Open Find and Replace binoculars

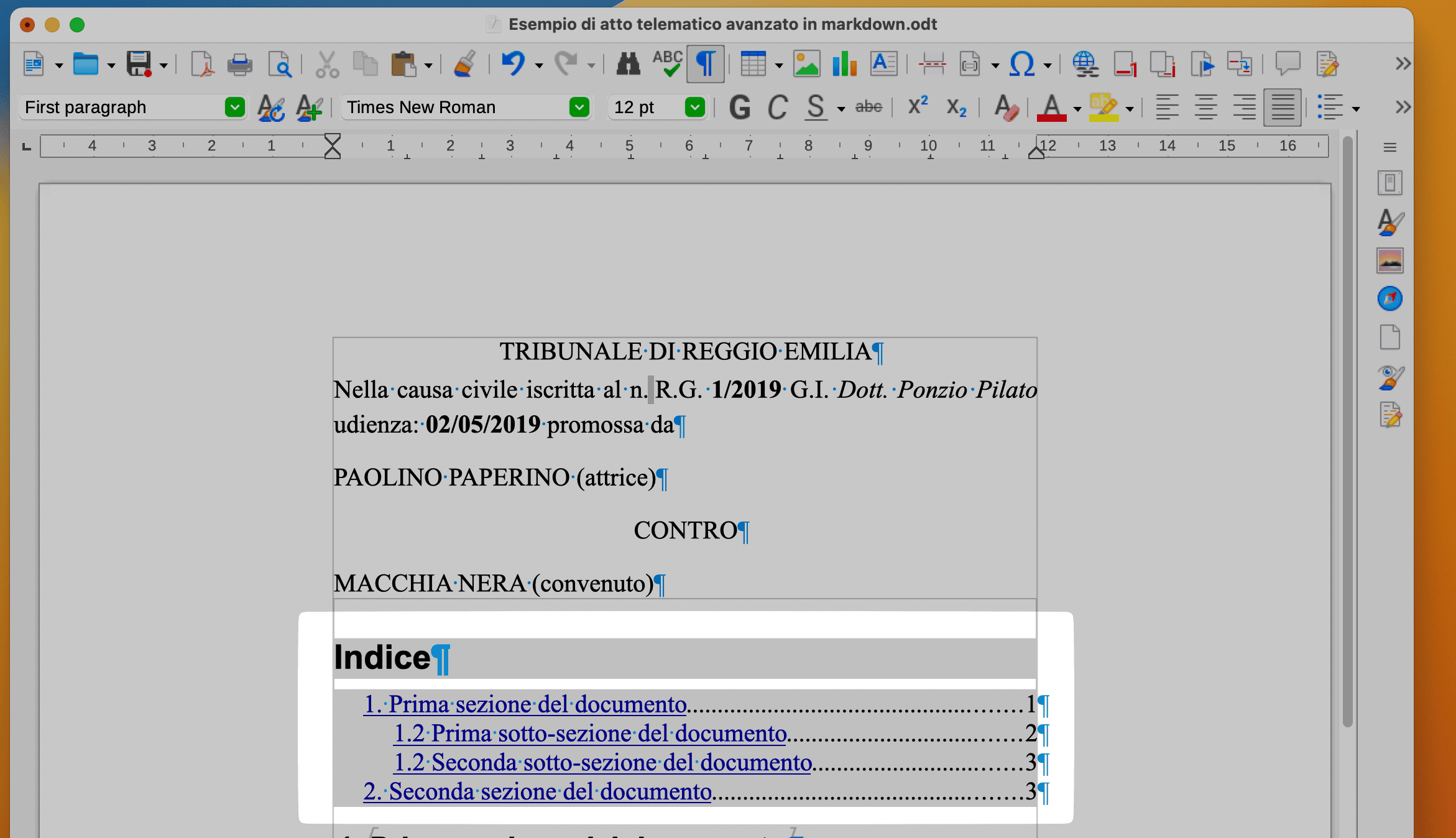coord(628,64)
